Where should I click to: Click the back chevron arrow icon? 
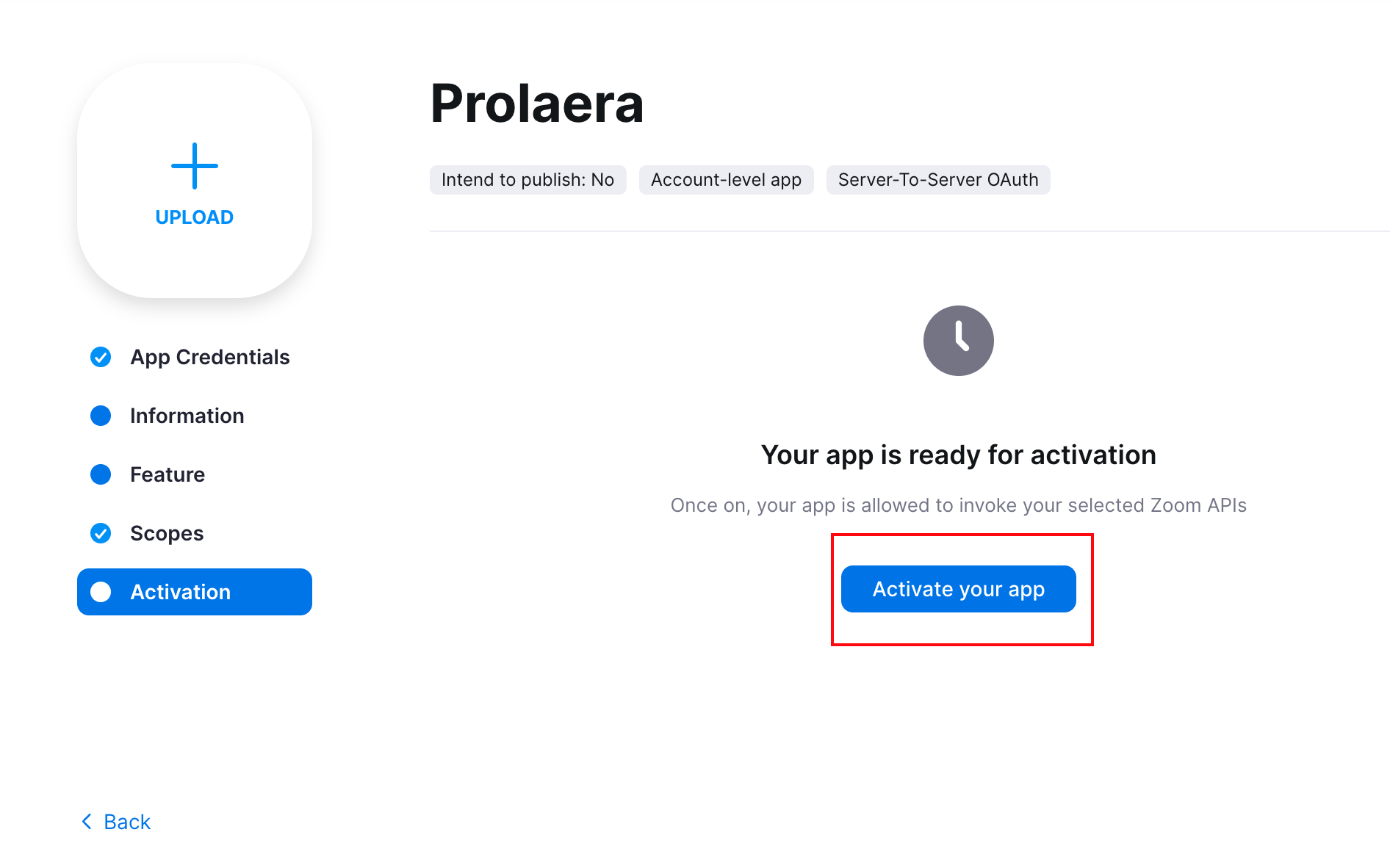coord(86,821)
